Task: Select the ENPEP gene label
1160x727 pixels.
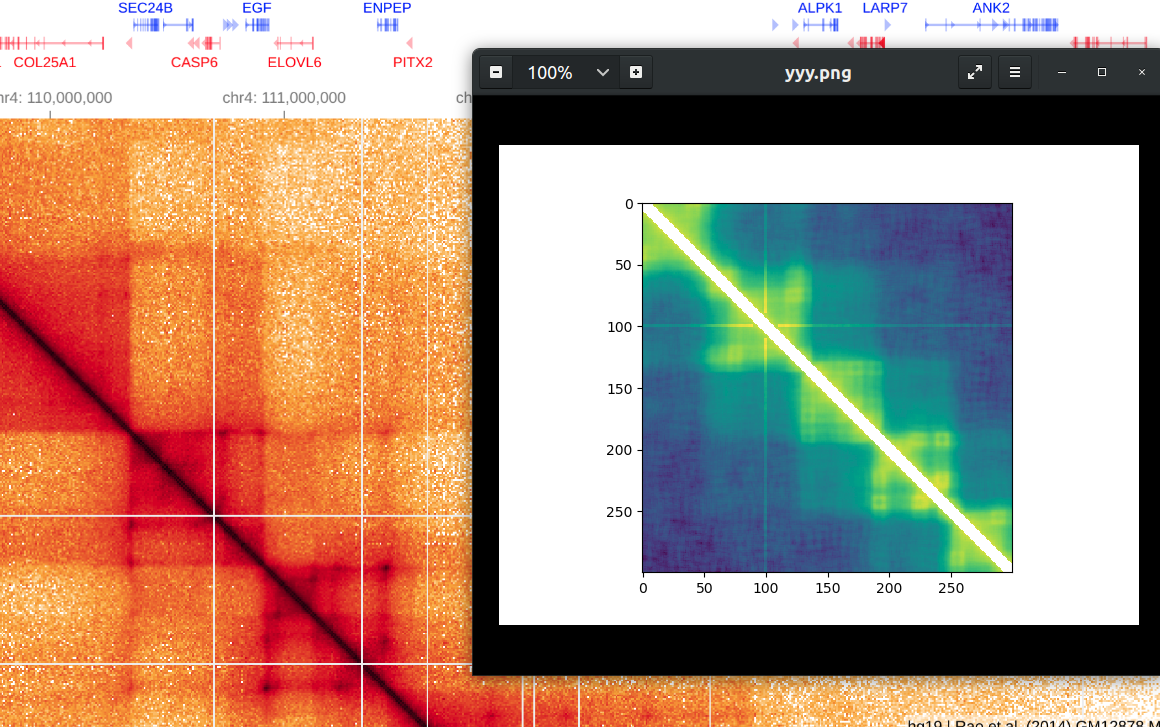Action: (x=387, y=8)
